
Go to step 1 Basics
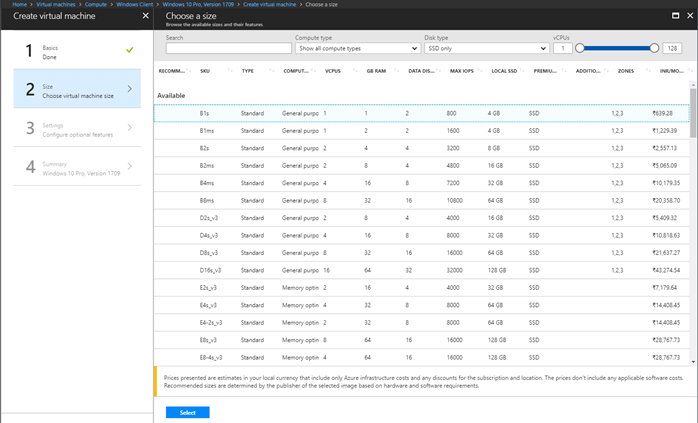(77, 50)
